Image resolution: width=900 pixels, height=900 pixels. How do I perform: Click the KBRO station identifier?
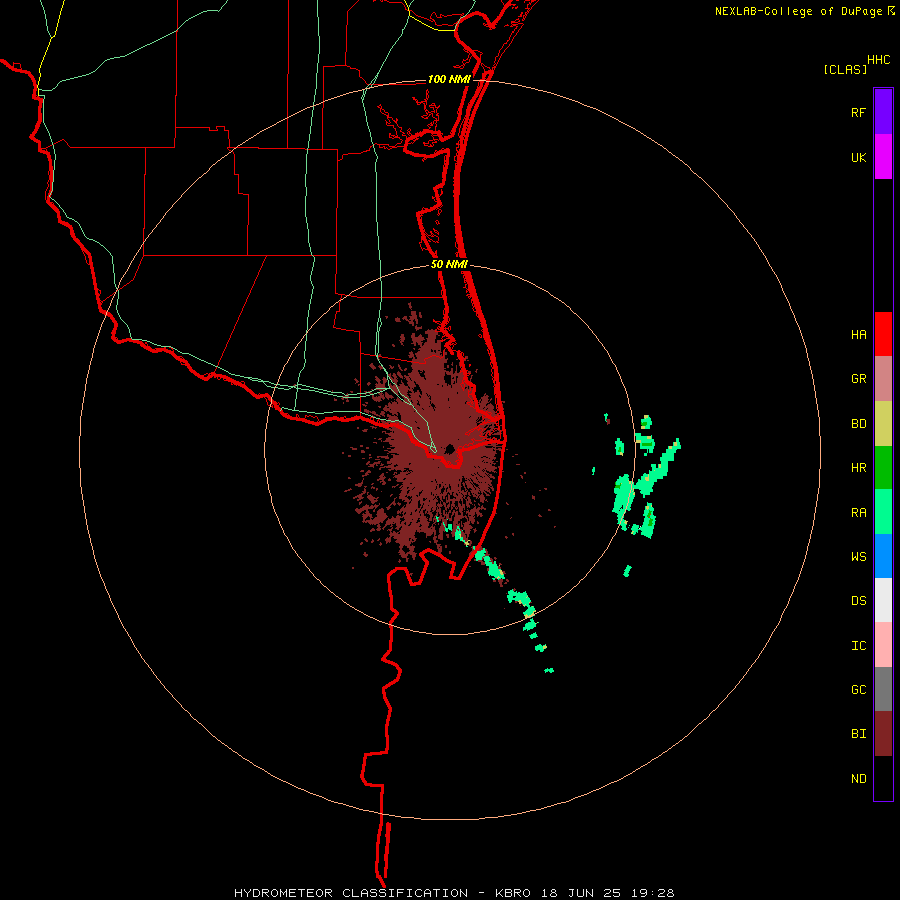point(513,893)
